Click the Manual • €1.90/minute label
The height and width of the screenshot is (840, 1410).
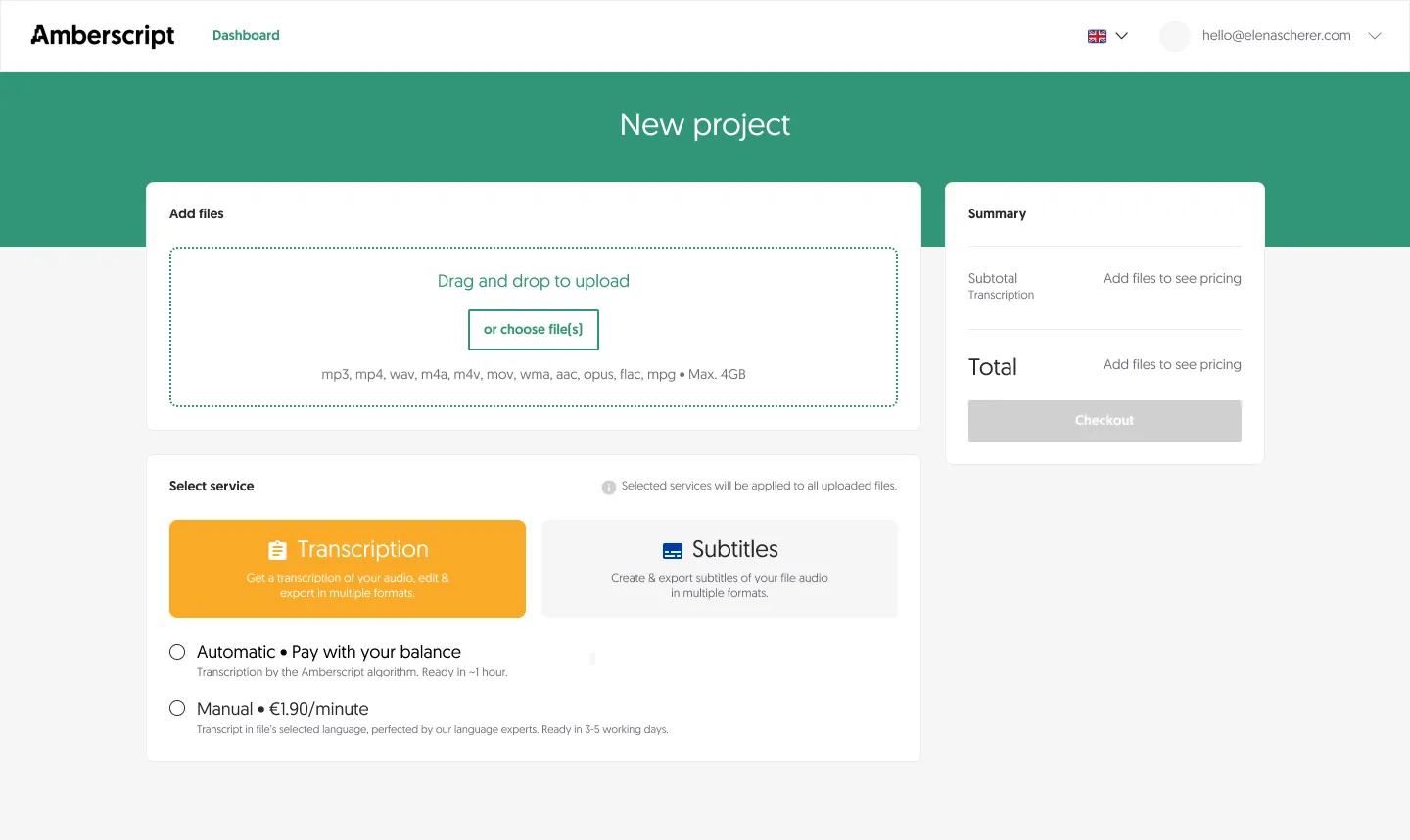tap(283, 709)
